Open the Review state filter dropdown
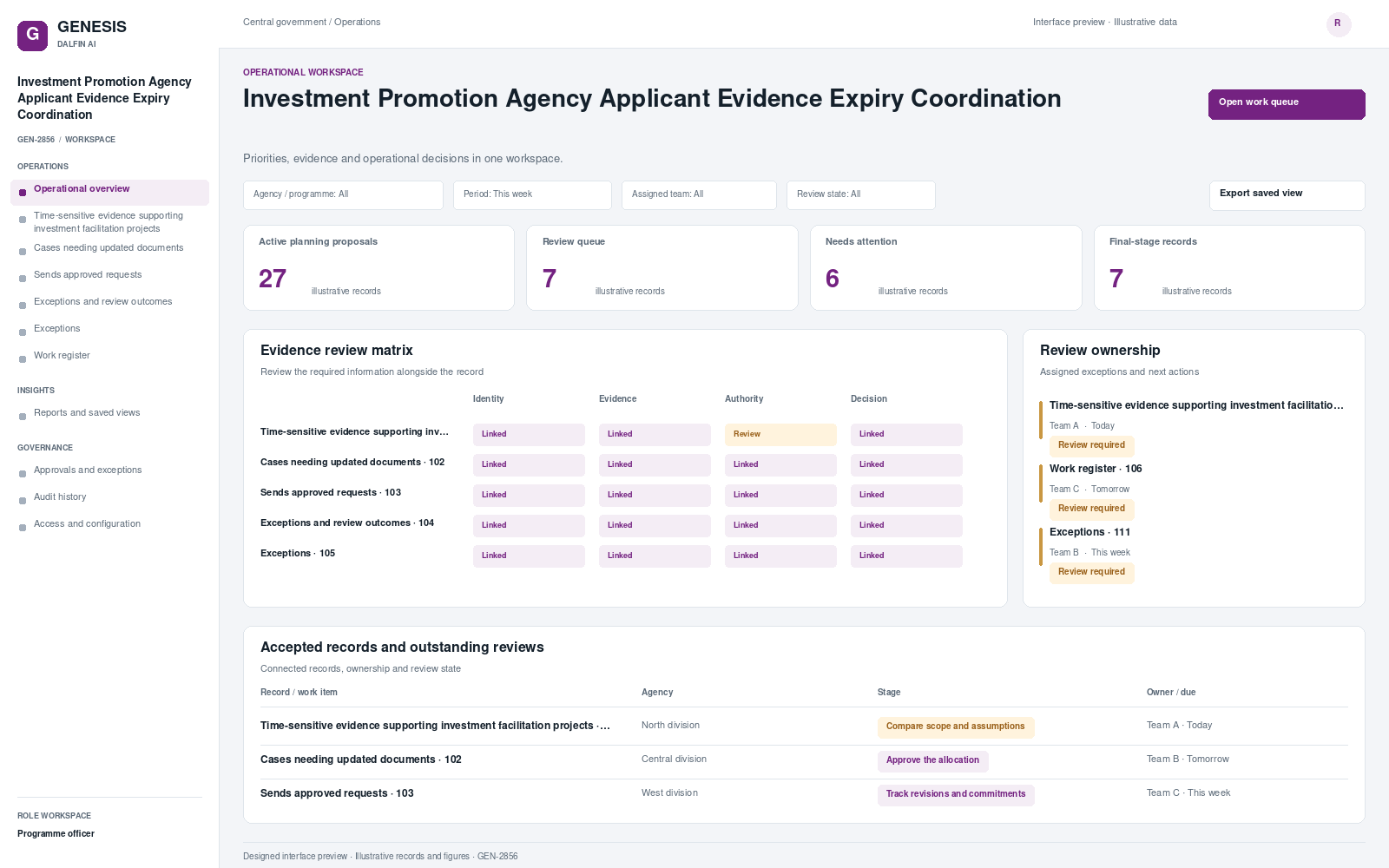This screenshot has height=868, width=1389. point(860,194)
